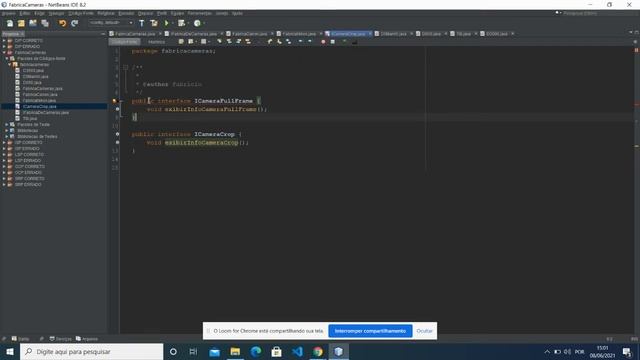
Task: Start macro recording with the red circle
Action: 323,42
